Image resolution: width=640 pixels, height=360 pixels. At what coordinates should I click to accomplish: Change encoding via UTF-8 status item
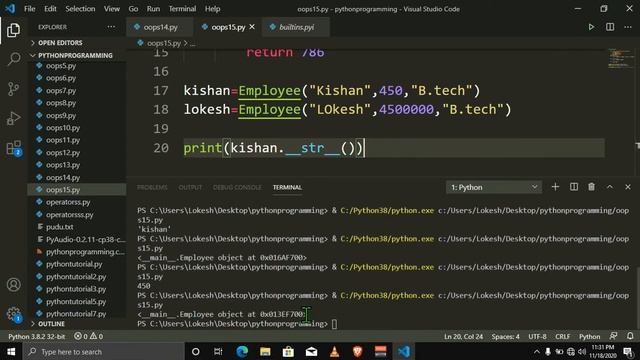[x=537, y=336]
